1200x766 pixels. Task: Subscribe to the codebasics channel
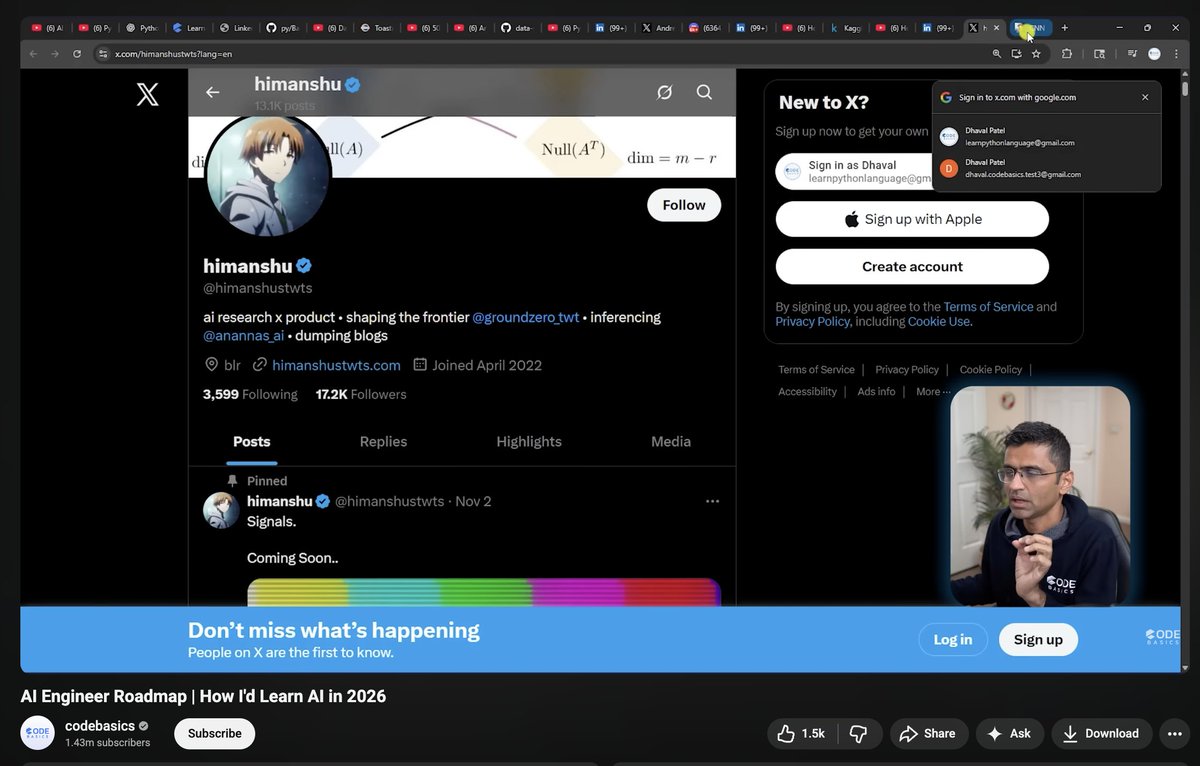tap(214, 733)
